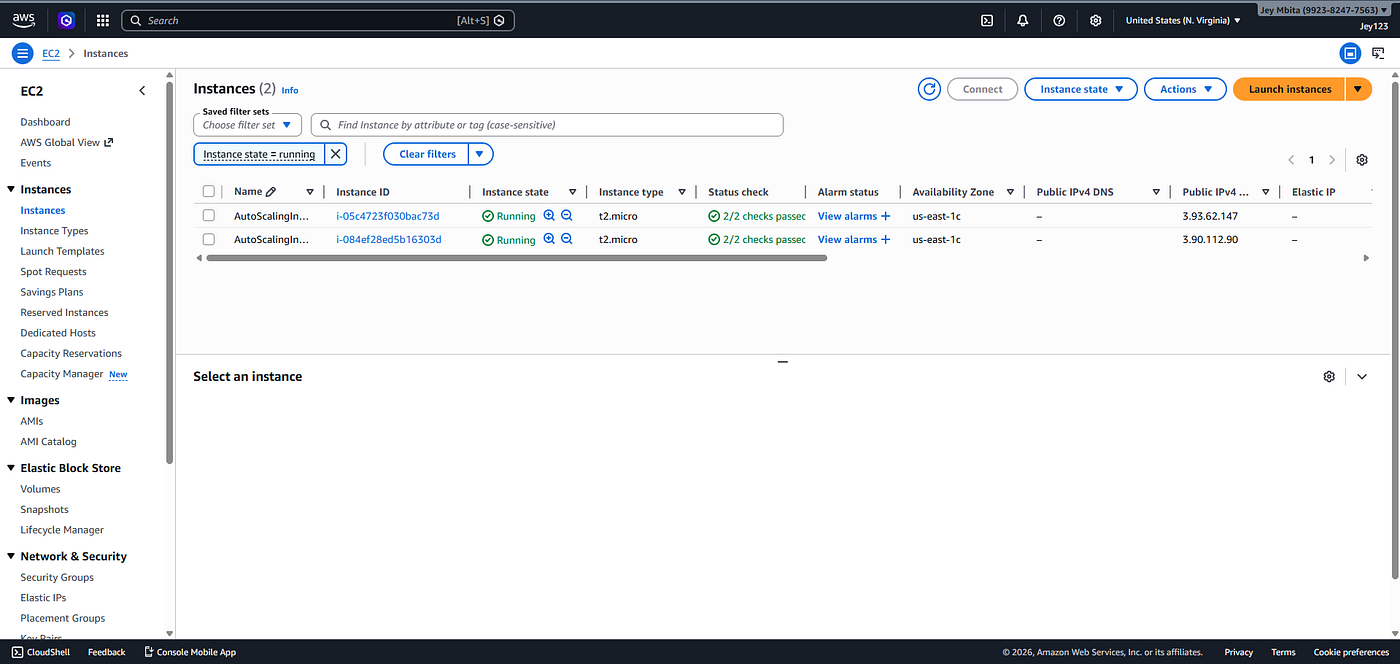Select checkbox for instance i-084ef28ed5b16303d
Image resolution: width=1400 pixels, height=664 pixels.
pyautogui.click(x=209, y=240)
